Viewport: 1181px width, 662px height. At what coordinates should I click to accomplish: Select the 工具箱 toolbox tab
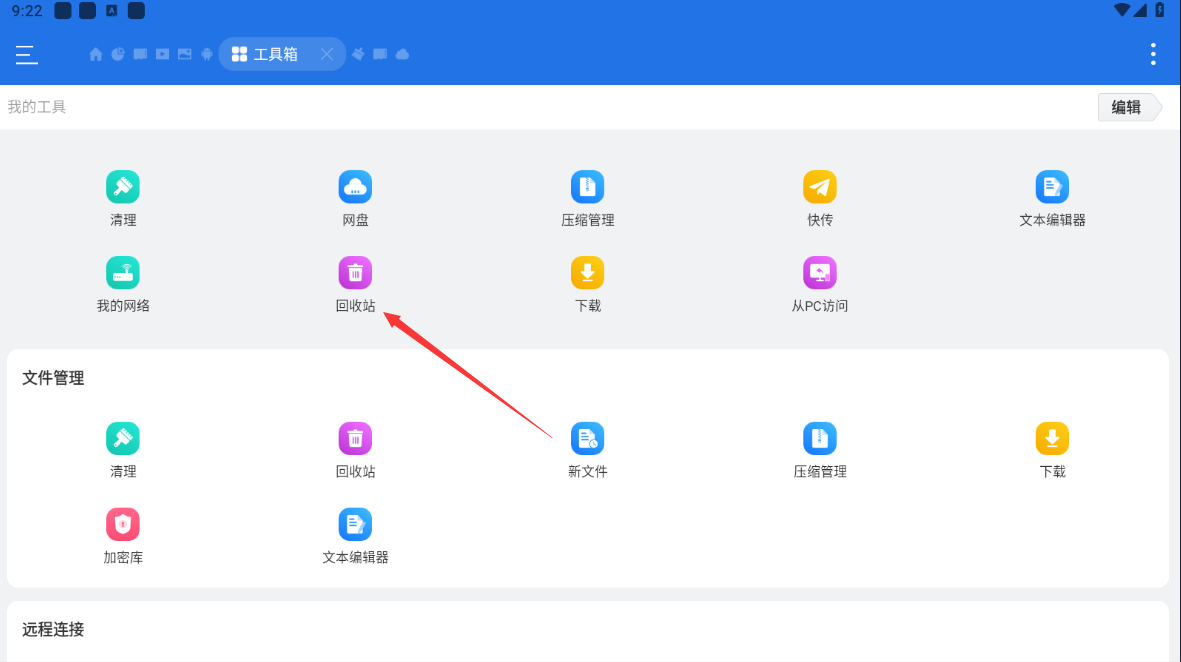tap(270, 54)
